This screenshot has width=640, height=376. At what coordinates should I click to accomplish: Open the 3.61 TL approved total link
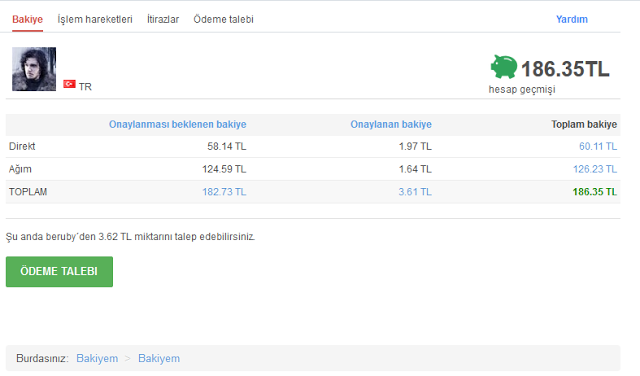(415, 192)
